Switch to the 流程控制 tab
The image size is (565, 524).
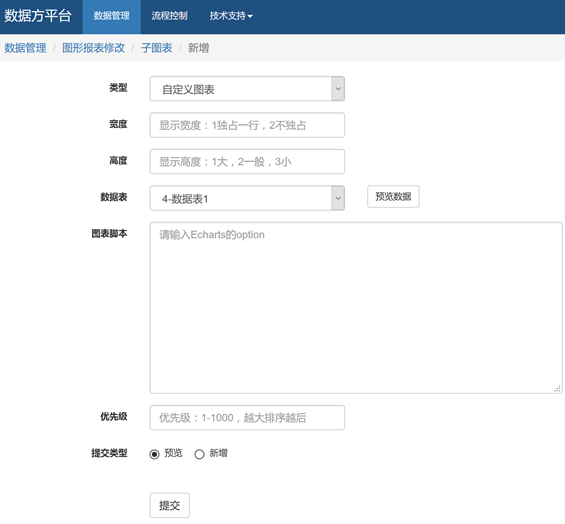tap(169, 16)
